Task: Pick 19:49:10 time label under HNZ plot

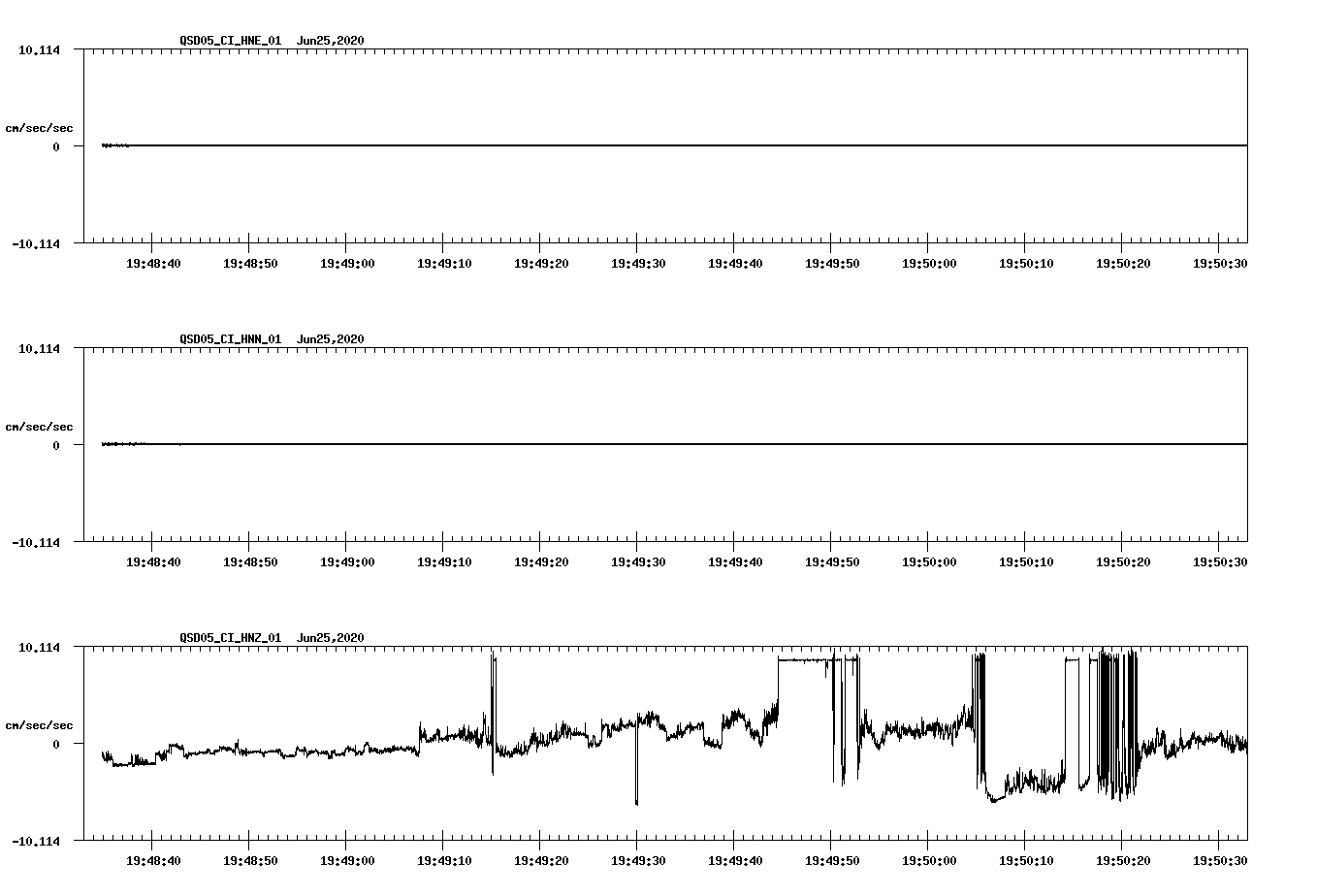Action: click(x=444, y=860)
